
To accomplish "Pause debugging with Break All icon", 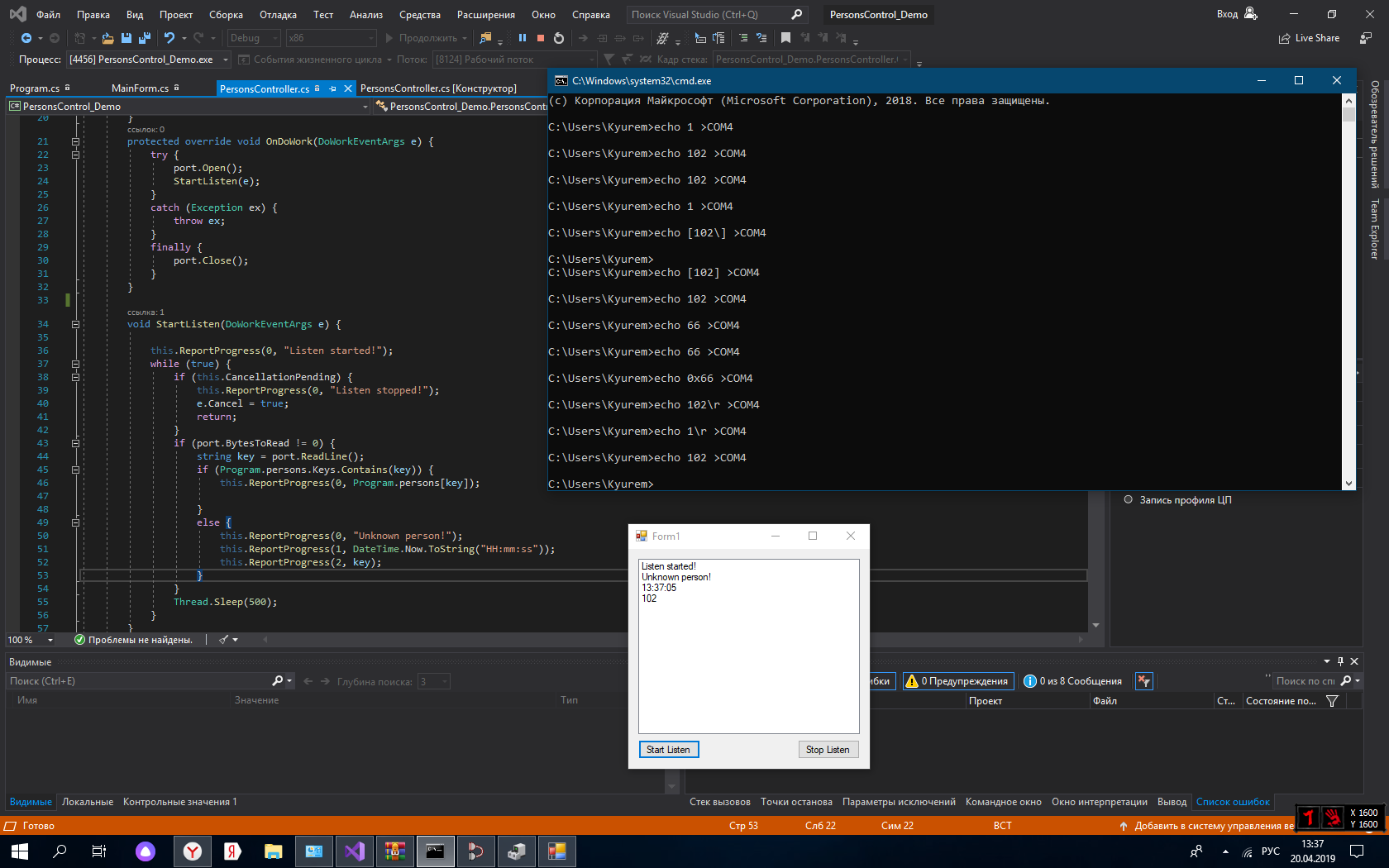I will pyautogui.click(x=523, y=38).
